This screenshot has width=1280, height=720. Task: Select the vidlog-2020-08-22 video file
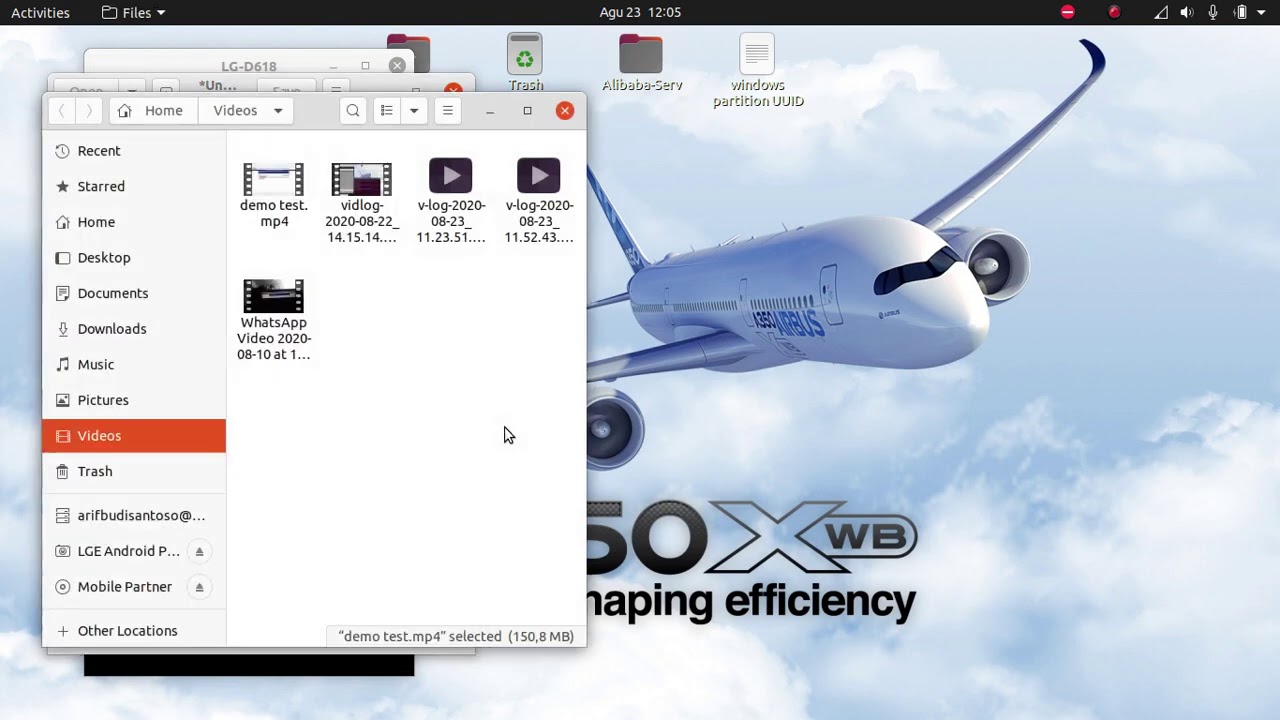[362, 203]
